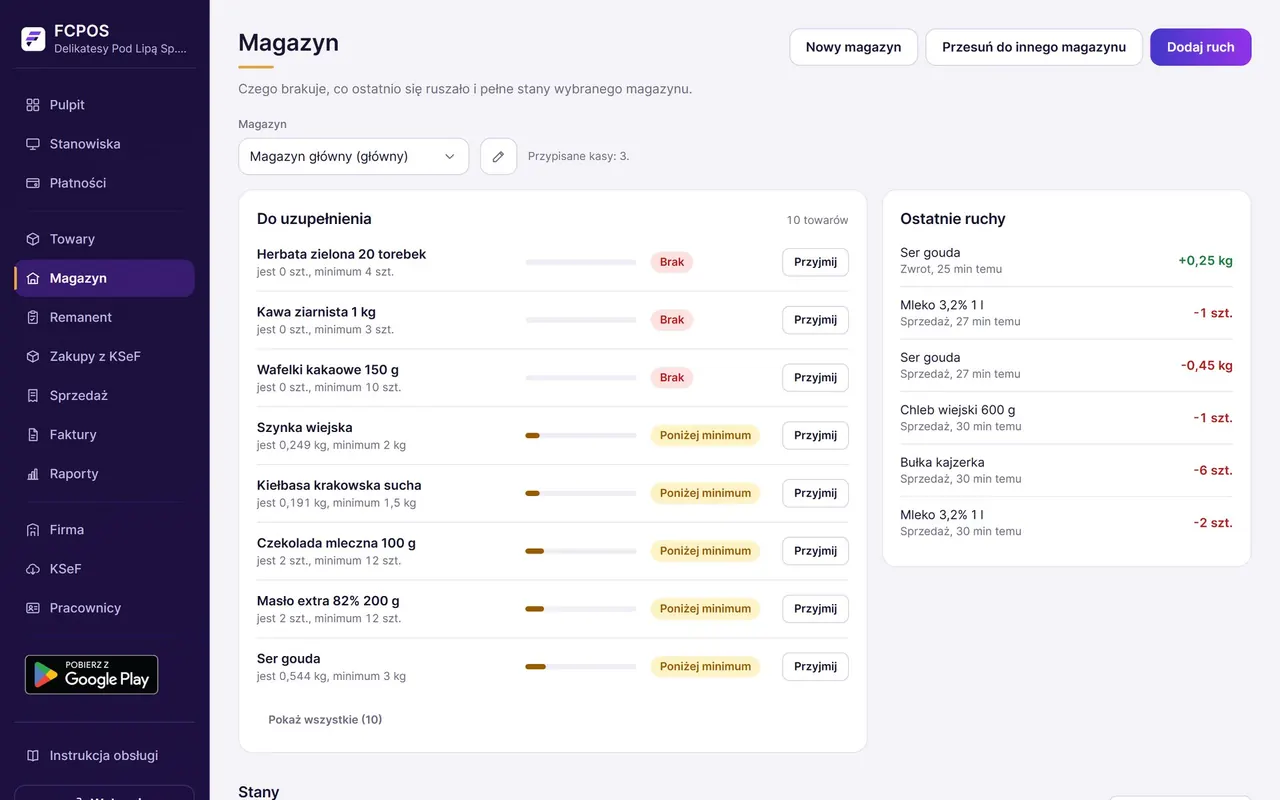Click the Pracownicy ID card icon
1280x800 pixels.
click(x=33, y=608)
